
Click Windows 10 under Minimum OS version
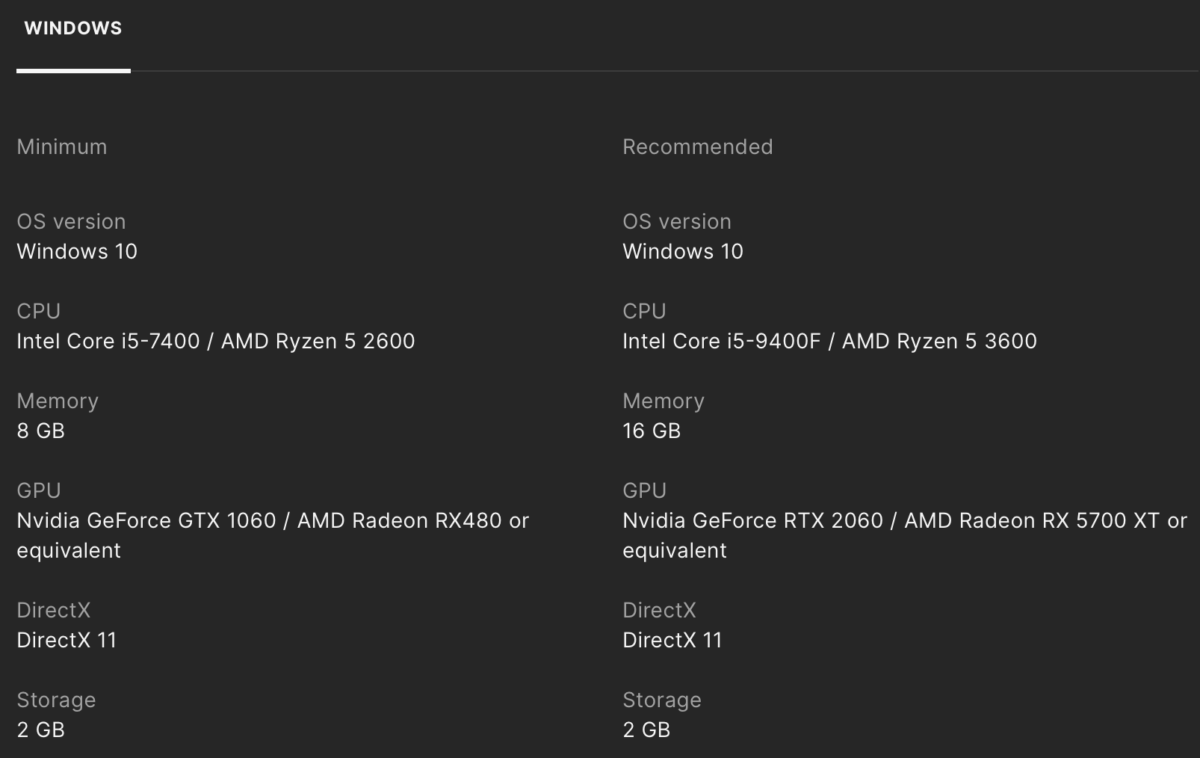(77, 251)
